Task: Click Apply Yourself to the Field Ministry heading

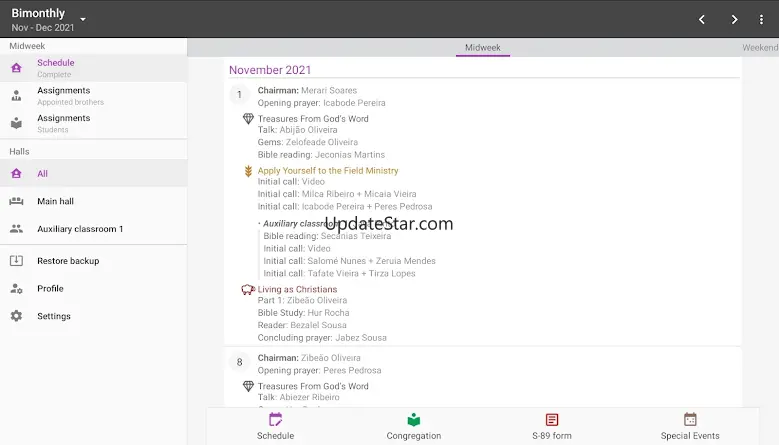Action: point(328,170)
